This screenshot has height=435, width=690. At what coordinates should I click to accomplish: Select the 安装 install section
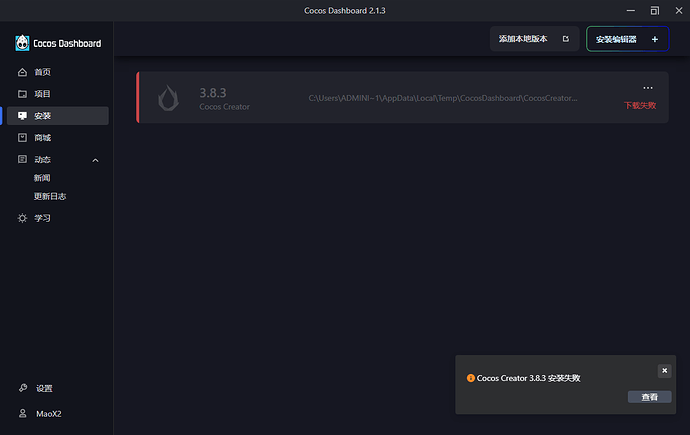58,116
